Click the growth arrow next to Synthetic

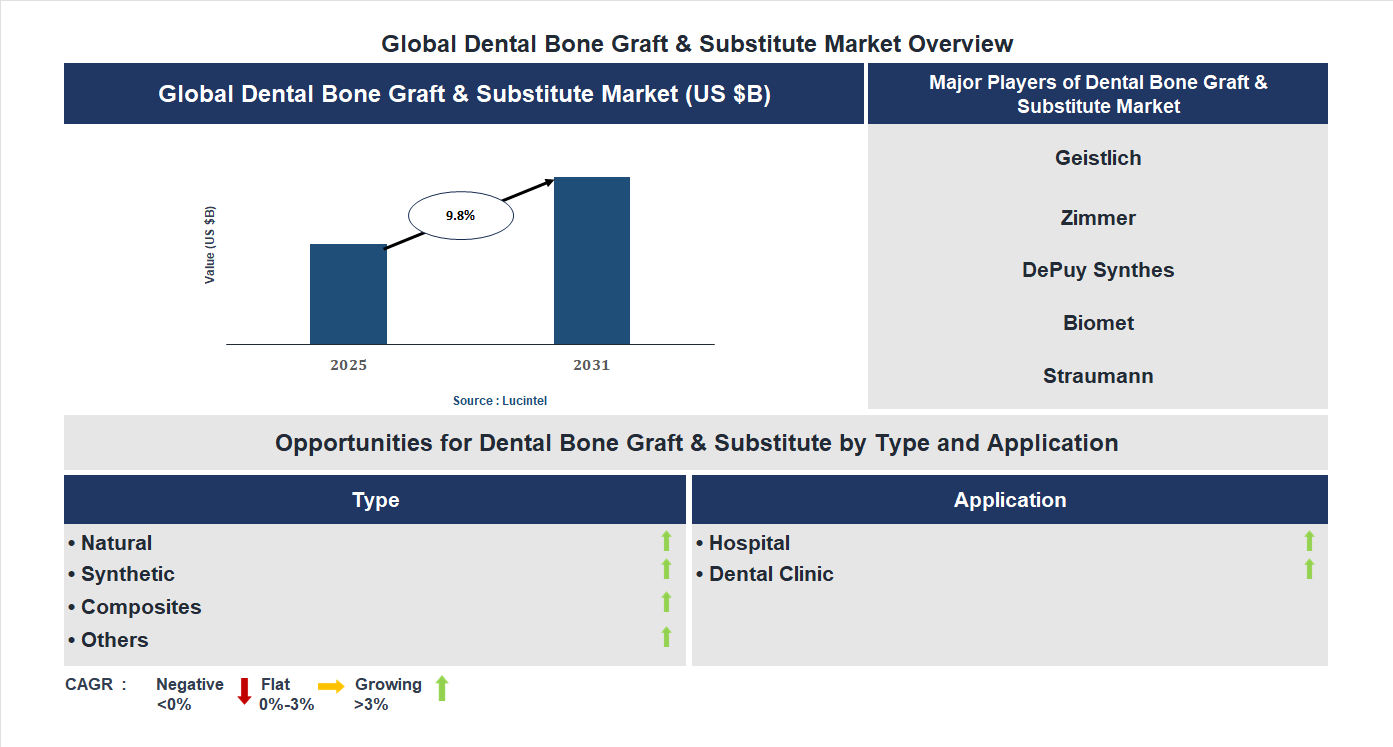(x=666, y=572)
